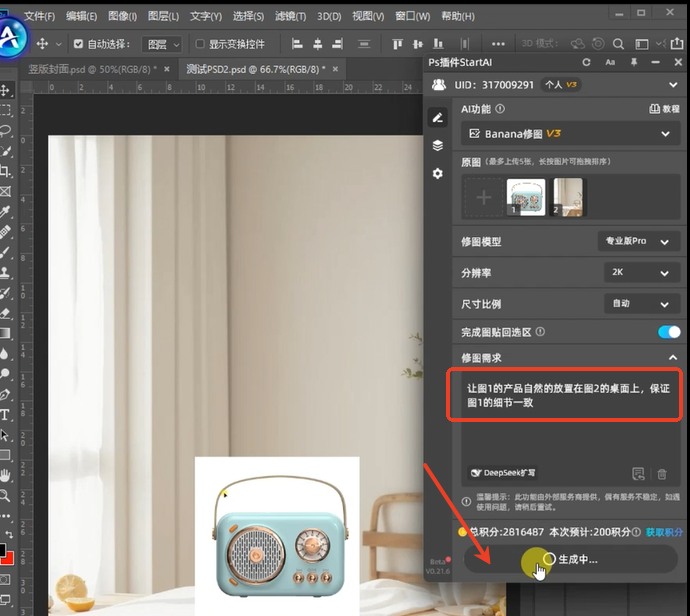Click the Search magnifier icon in options bar
This screenshot has height=616, width=690.
[x=618, y=44]
